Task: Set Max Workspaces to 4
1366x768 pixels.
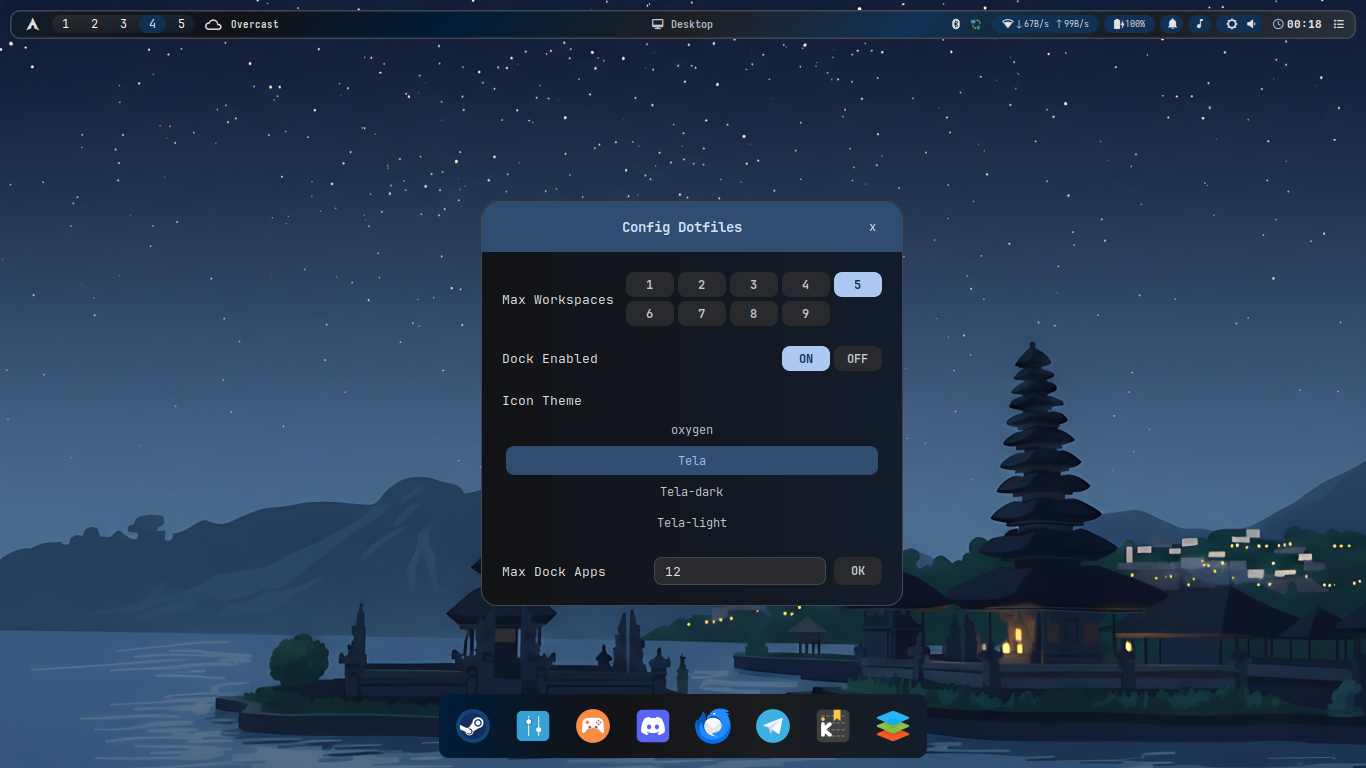Action: pos(806,285)
